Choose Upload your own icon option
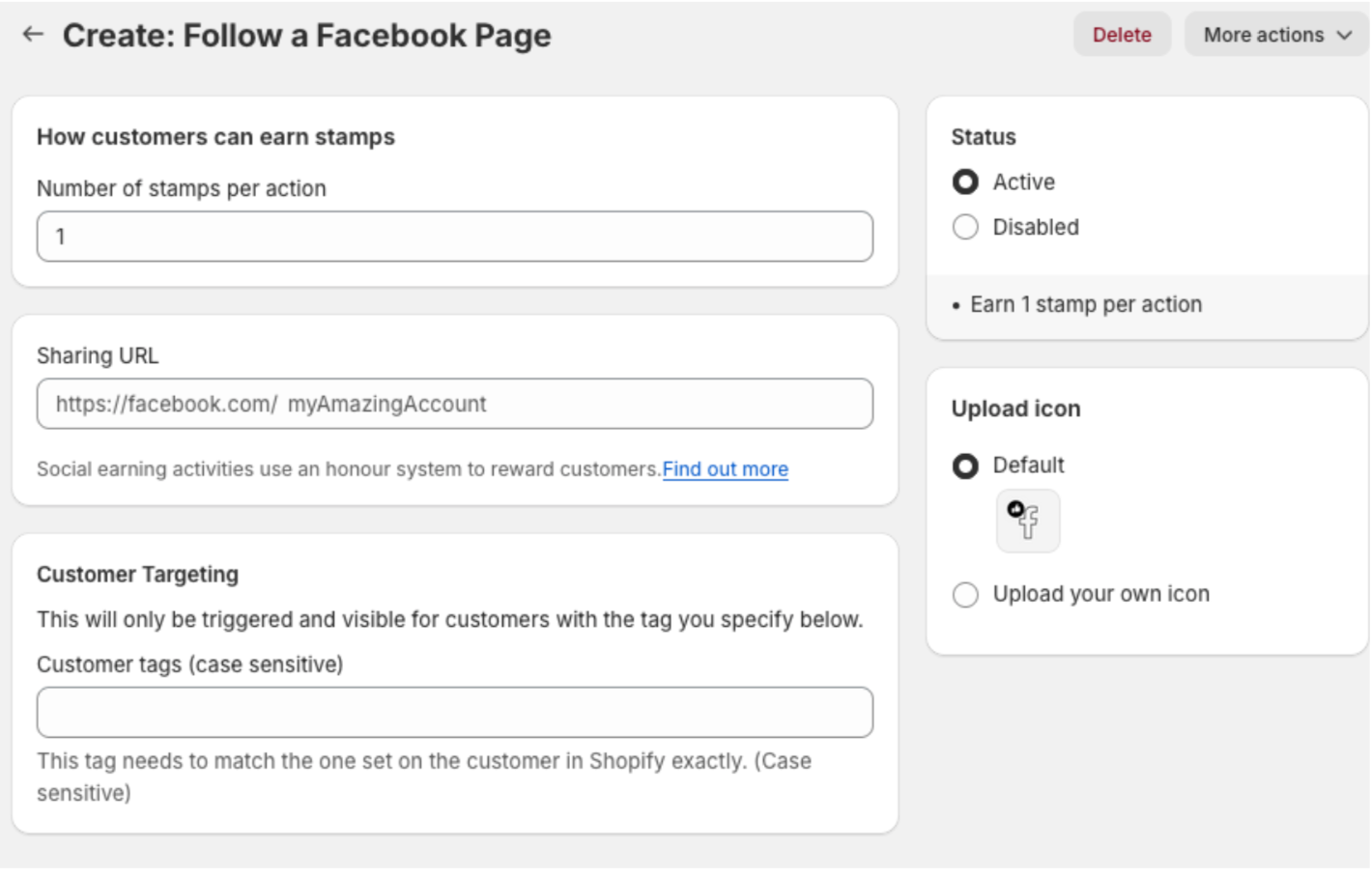The image size is (1372, 876). click(x=965, y=594)
